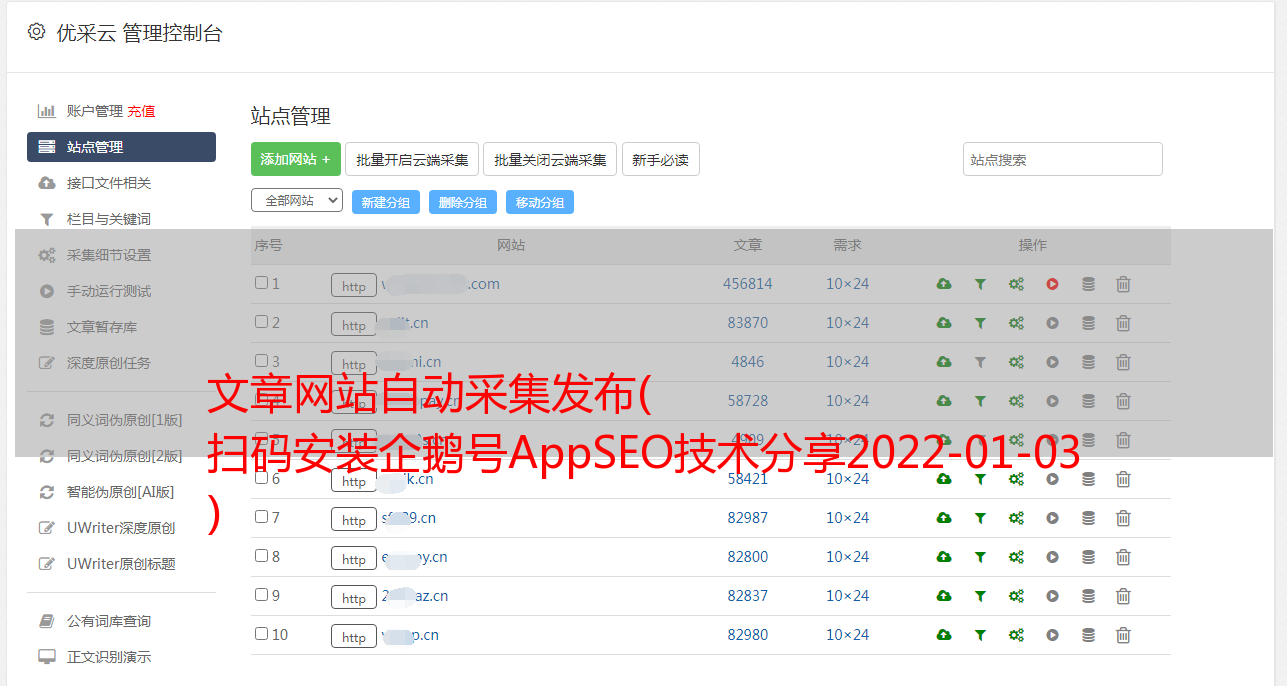Go to 接口文件相关 in sidebar

tap(108, 183)
